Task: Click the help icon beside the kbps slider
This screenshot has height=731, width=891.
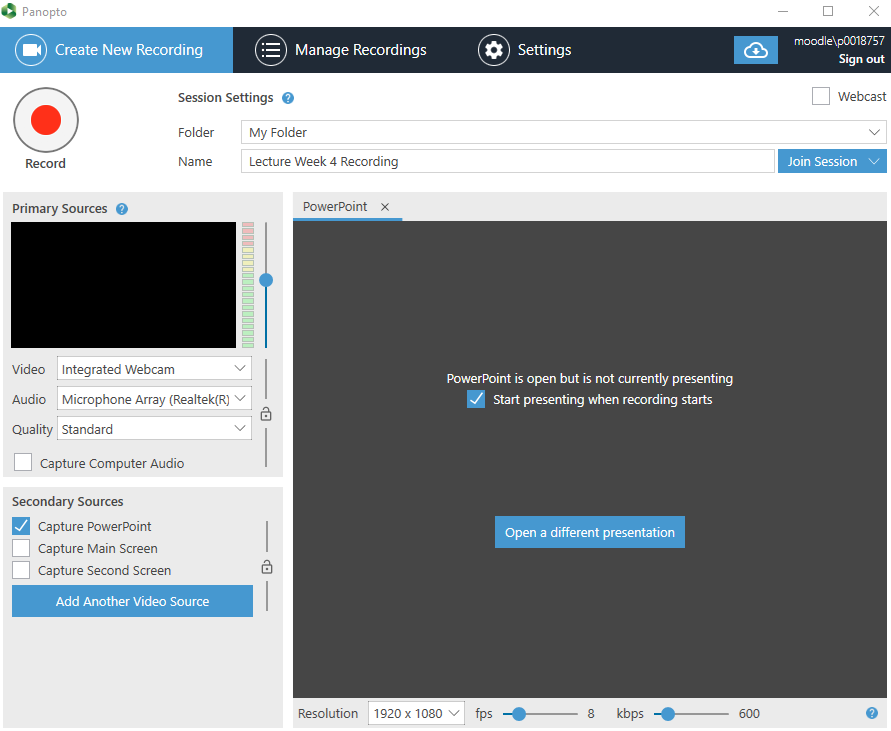Action: 870,713
